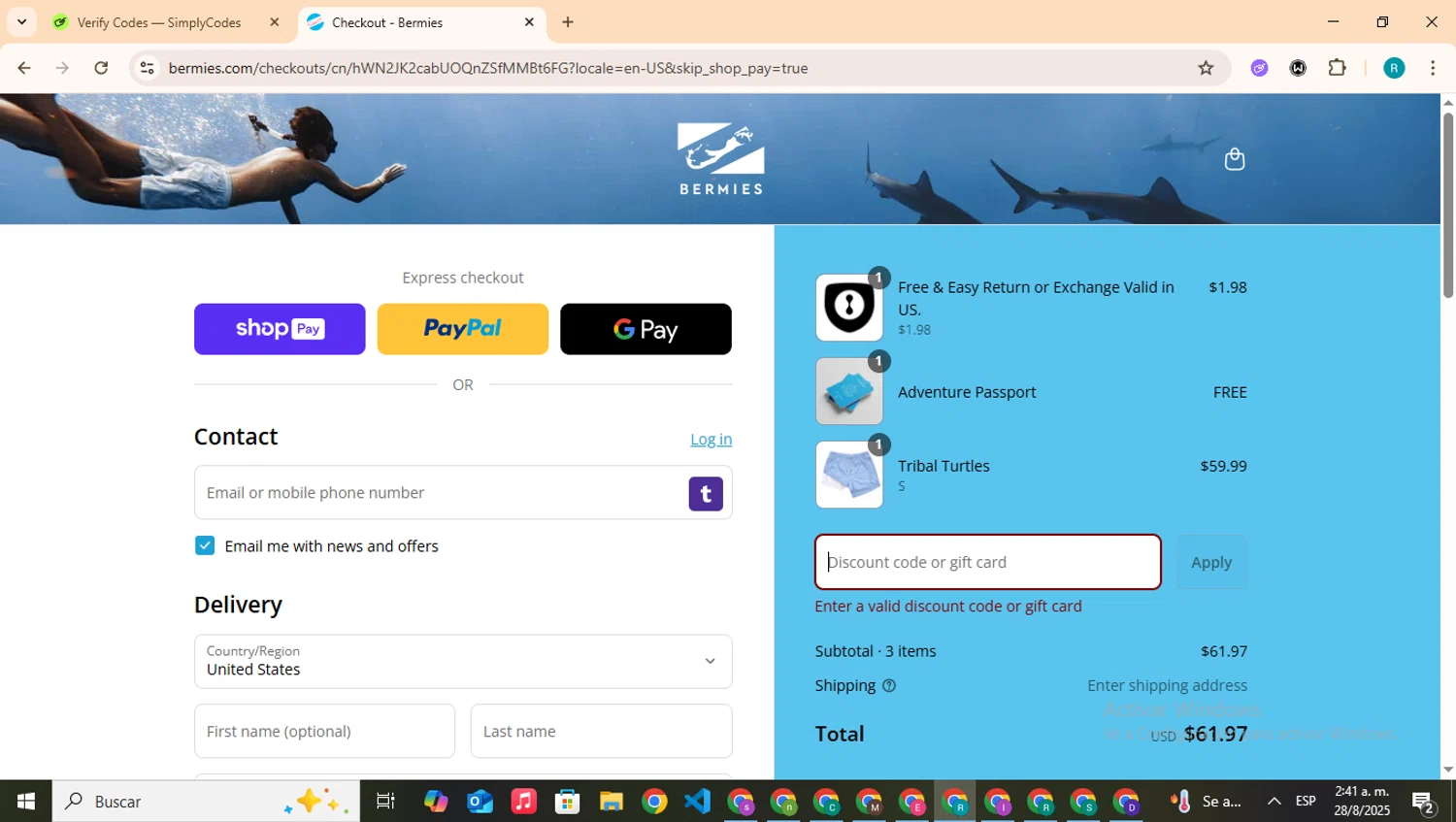Open the notification center icon
The height and width of the screenshot is (822, 1456).
[1424, 802]
